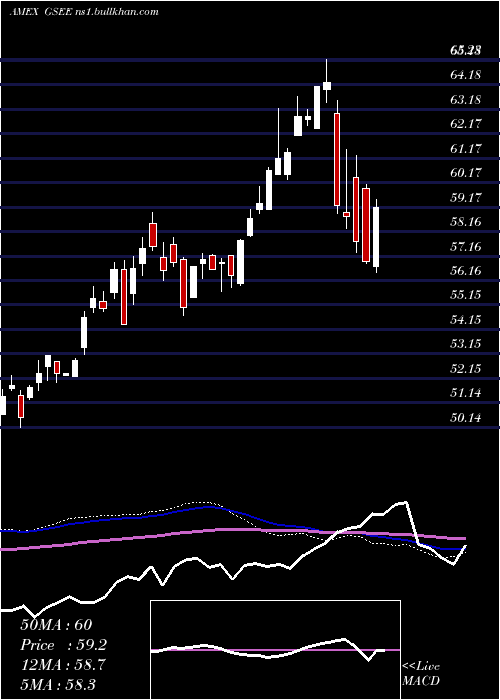Viewport: 500px width, 700px height.
Task: Select the tall red candle after the peak
Action: click(337, 160)
